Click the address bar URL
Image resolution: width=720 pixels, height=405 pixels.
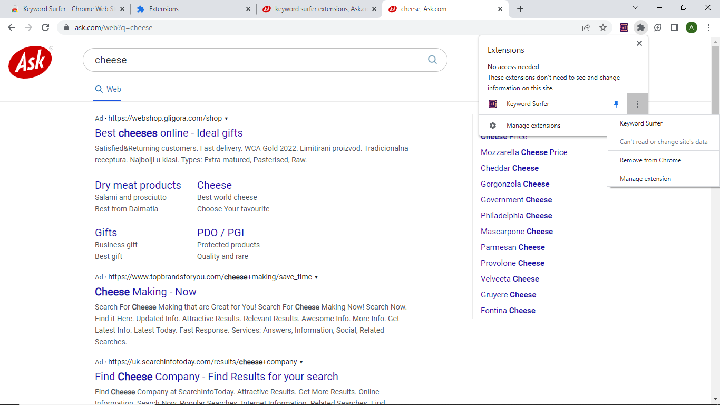click(113, 28)
